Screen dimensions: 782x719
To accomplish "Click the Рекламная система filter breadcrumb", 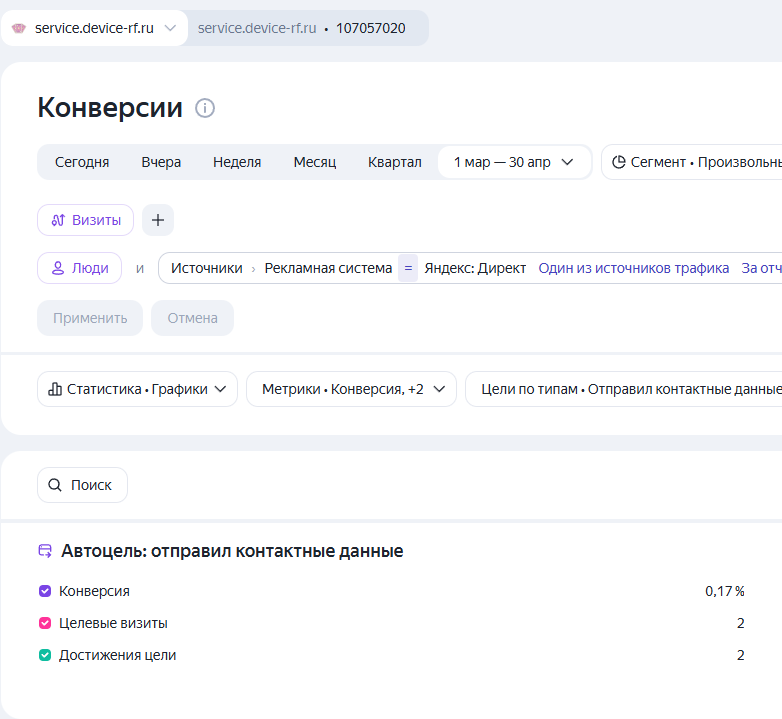I will tap(328, 268).
